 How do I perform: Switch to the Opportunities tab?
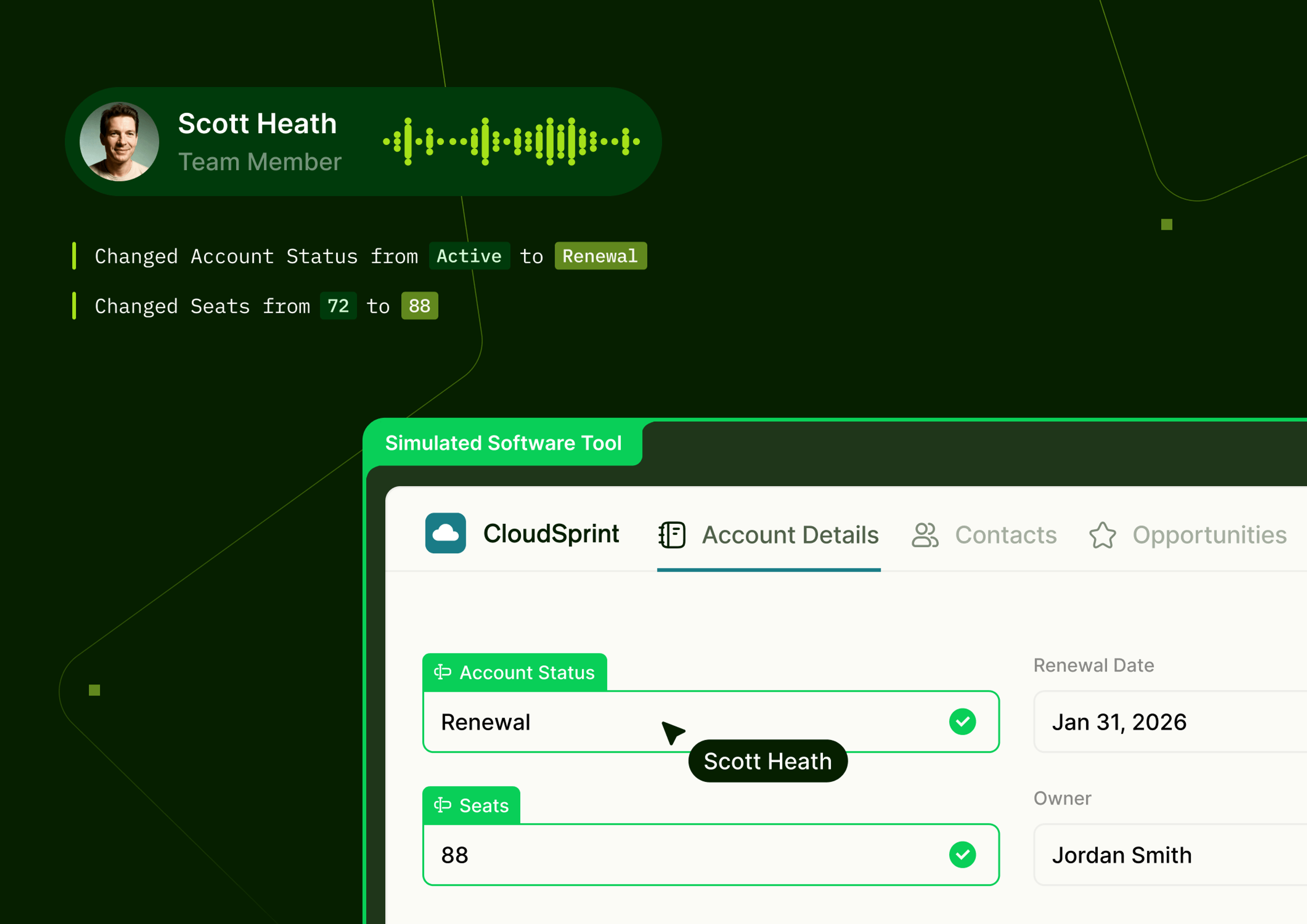coord(1209,535)
